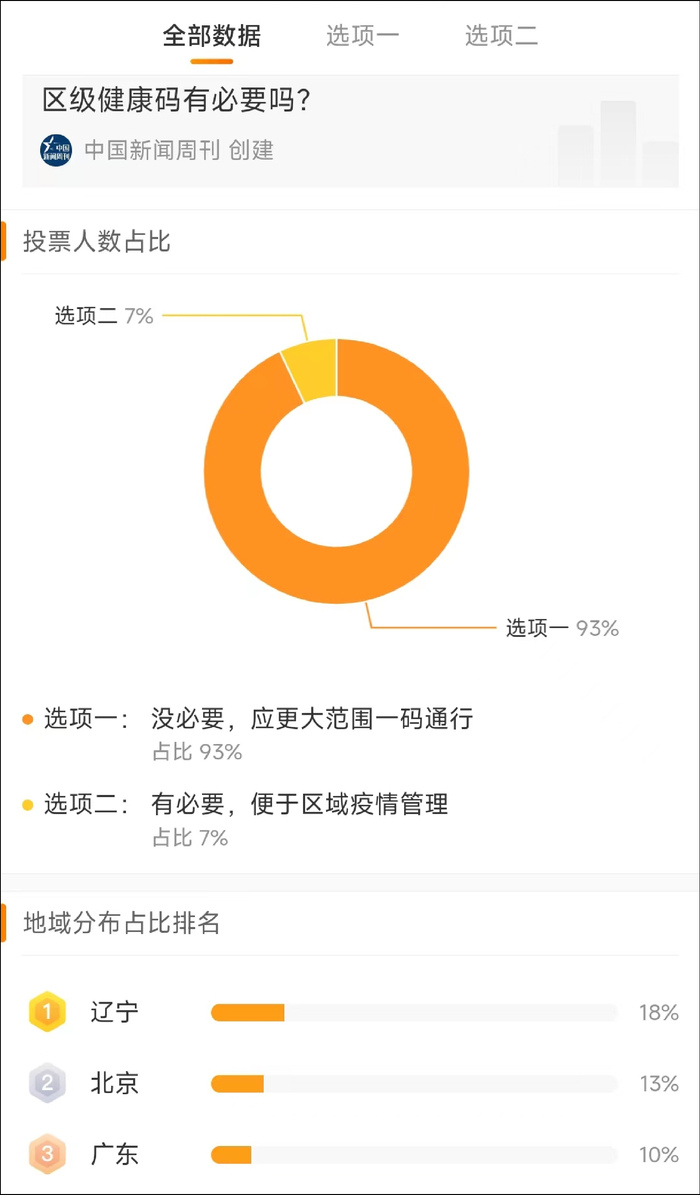Viewport: 700px width, 1195px height.
Task: Click the gold rank 1 medal icon
Action: coord(47,1012)
